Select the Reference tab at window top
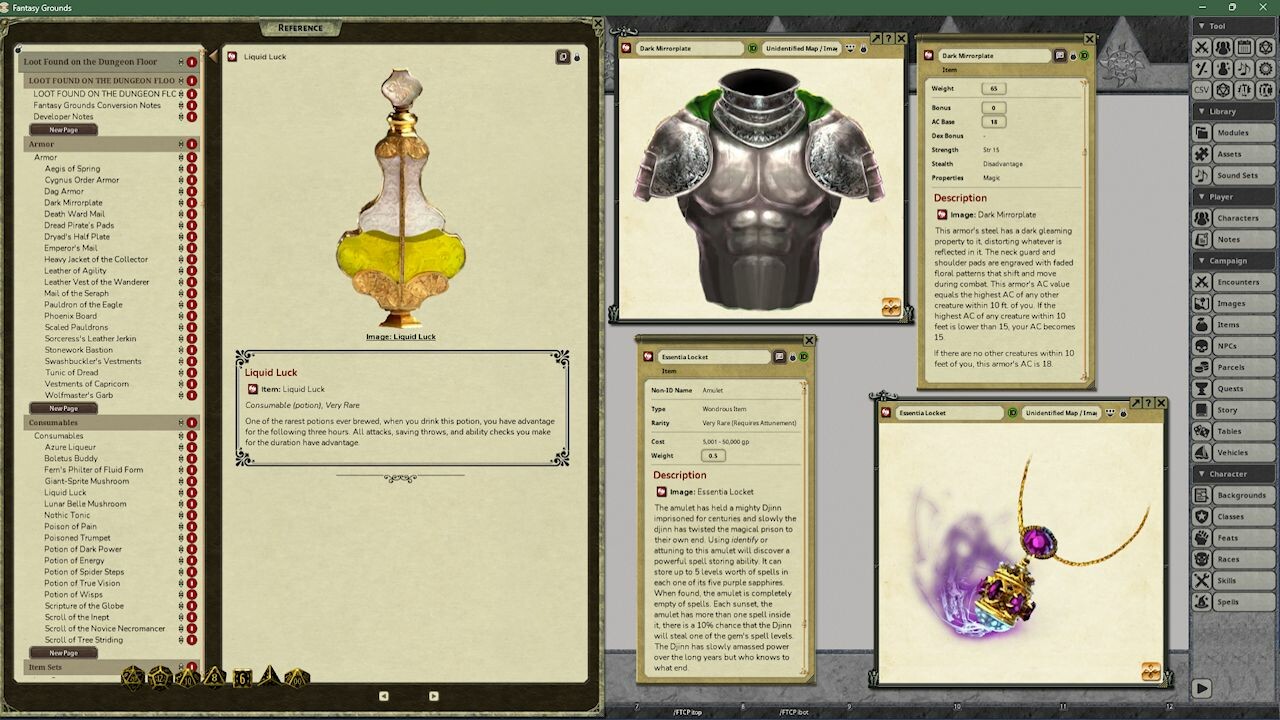Image resolution: width=1280 pixels, height=720 pixels. 299,27
